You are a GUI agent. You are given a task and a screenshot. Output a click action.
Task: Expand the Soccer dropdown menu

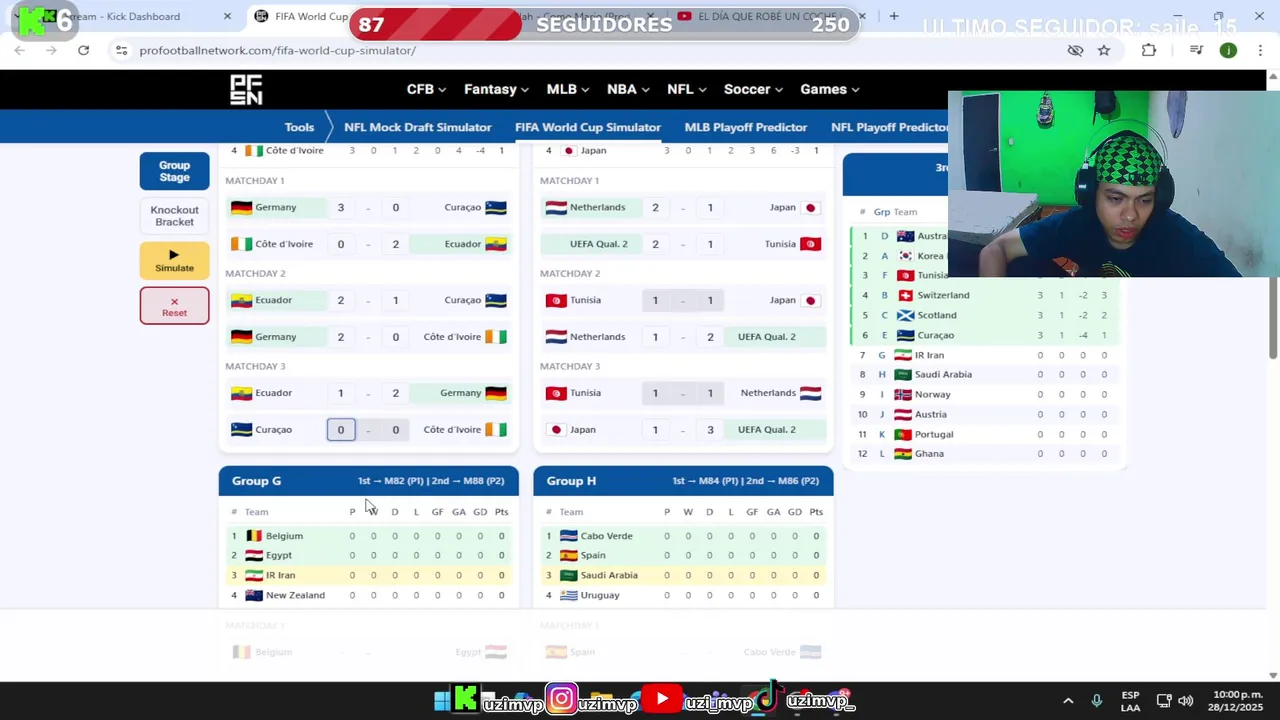(x=754, y=89)
